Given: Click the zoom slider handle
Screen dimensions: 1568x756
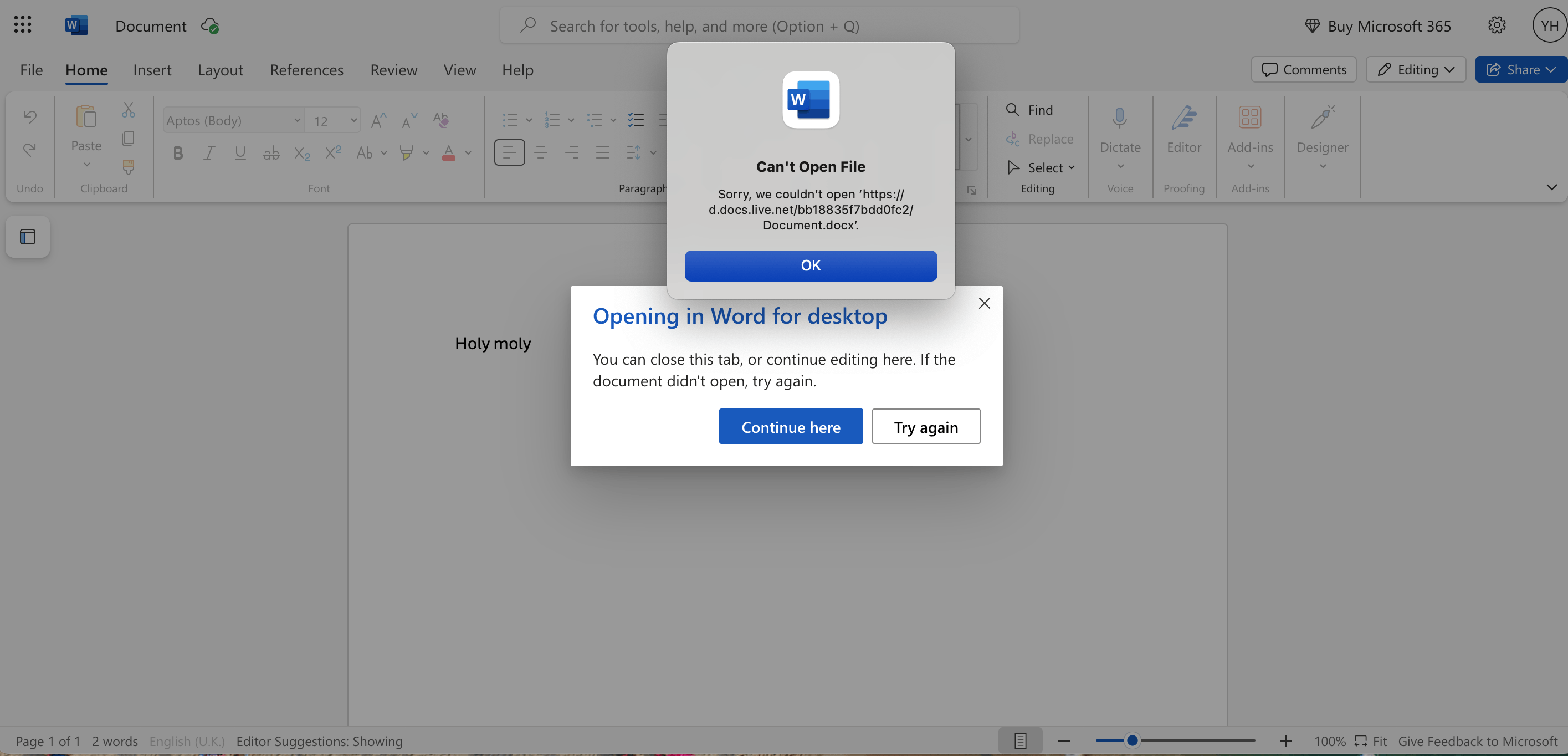Looking at the screenshot, I should point(1131,741).
